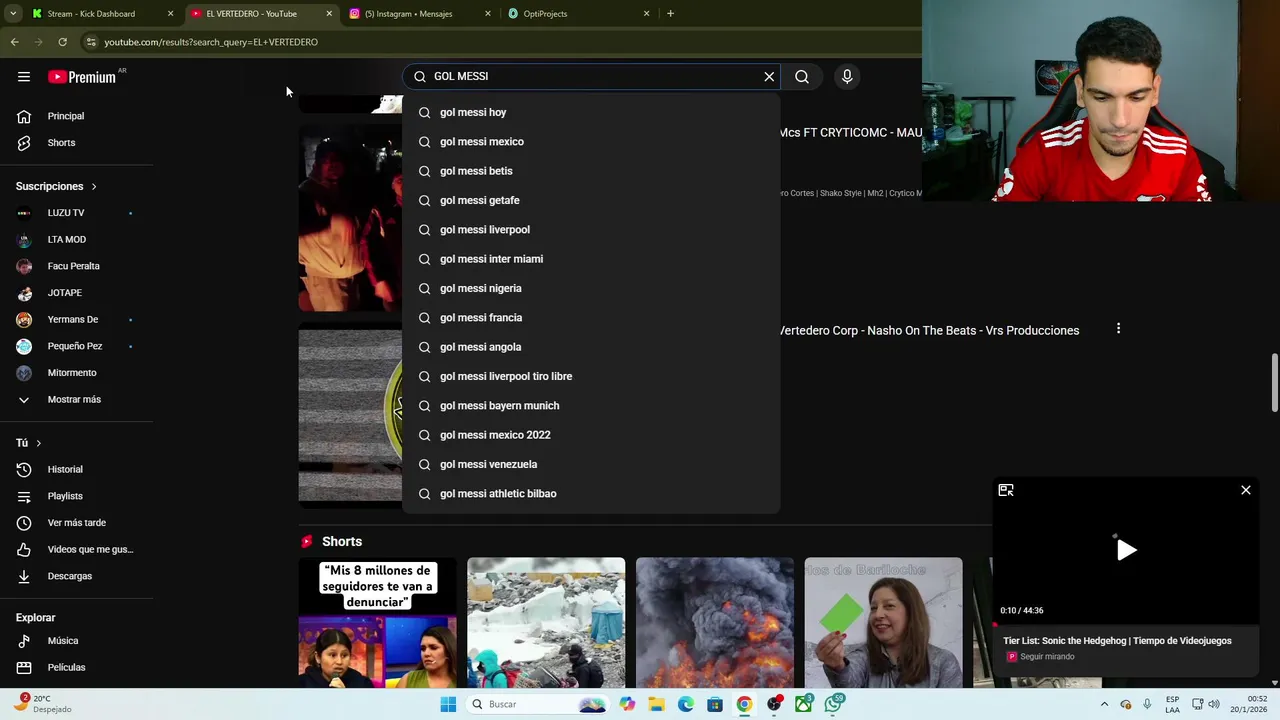Open File Explorer from the taskbar
This screenshot has height=720, width=1280.
[x=656, y=704]
